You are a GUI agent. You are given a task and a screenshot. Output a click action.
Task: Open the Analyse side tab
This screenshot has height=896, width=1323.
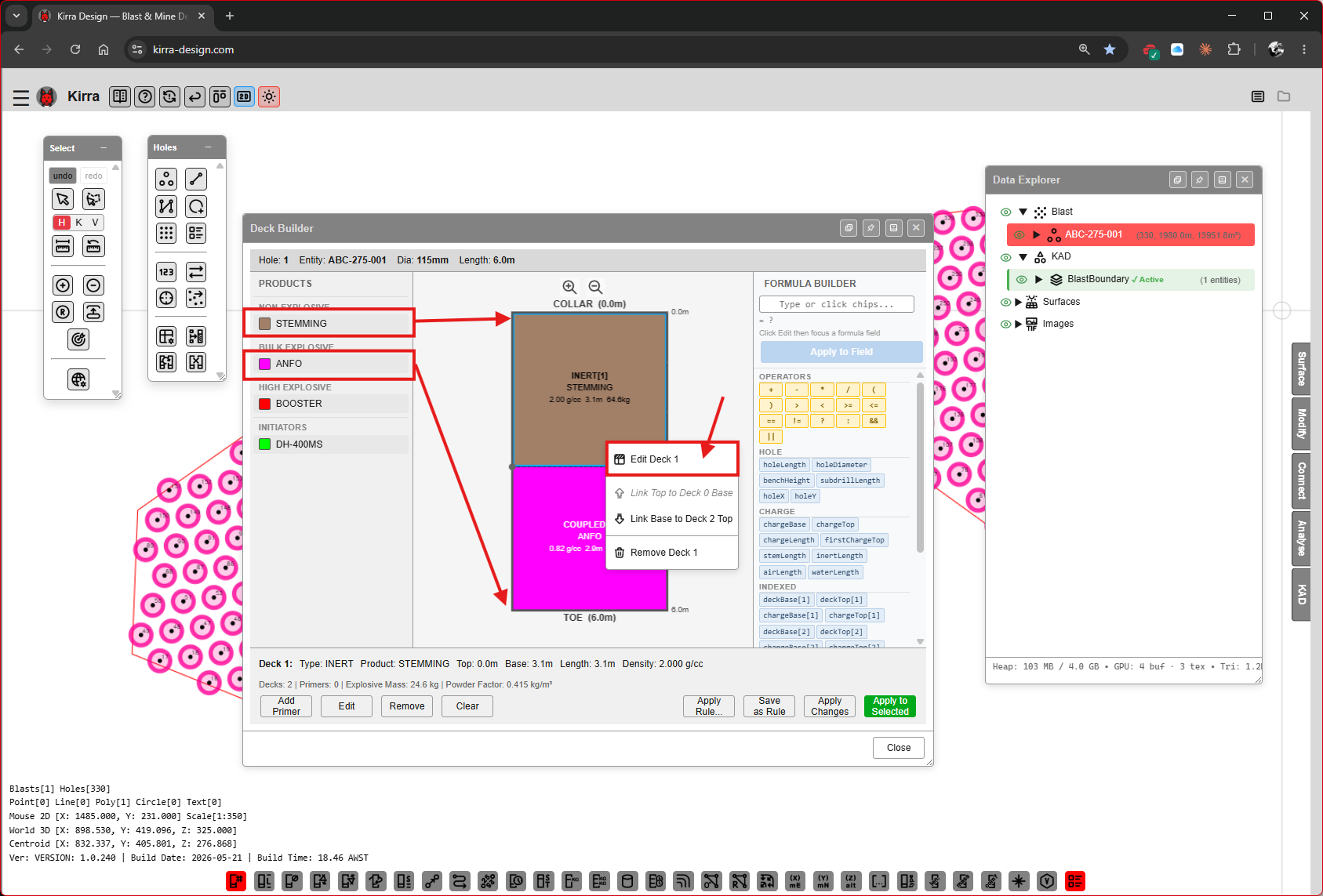pyautogui.click(x=1301, y=538)
